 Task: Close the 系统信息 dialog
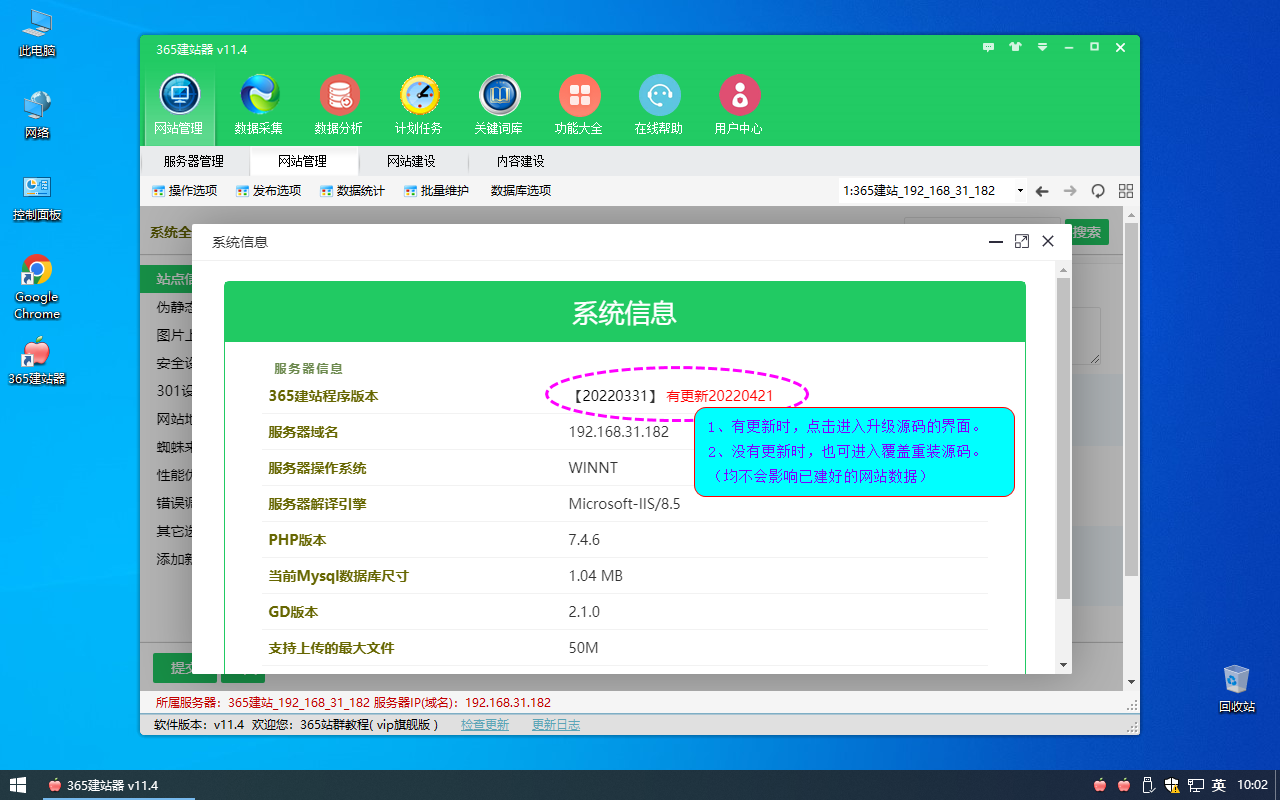[1048, 241]
